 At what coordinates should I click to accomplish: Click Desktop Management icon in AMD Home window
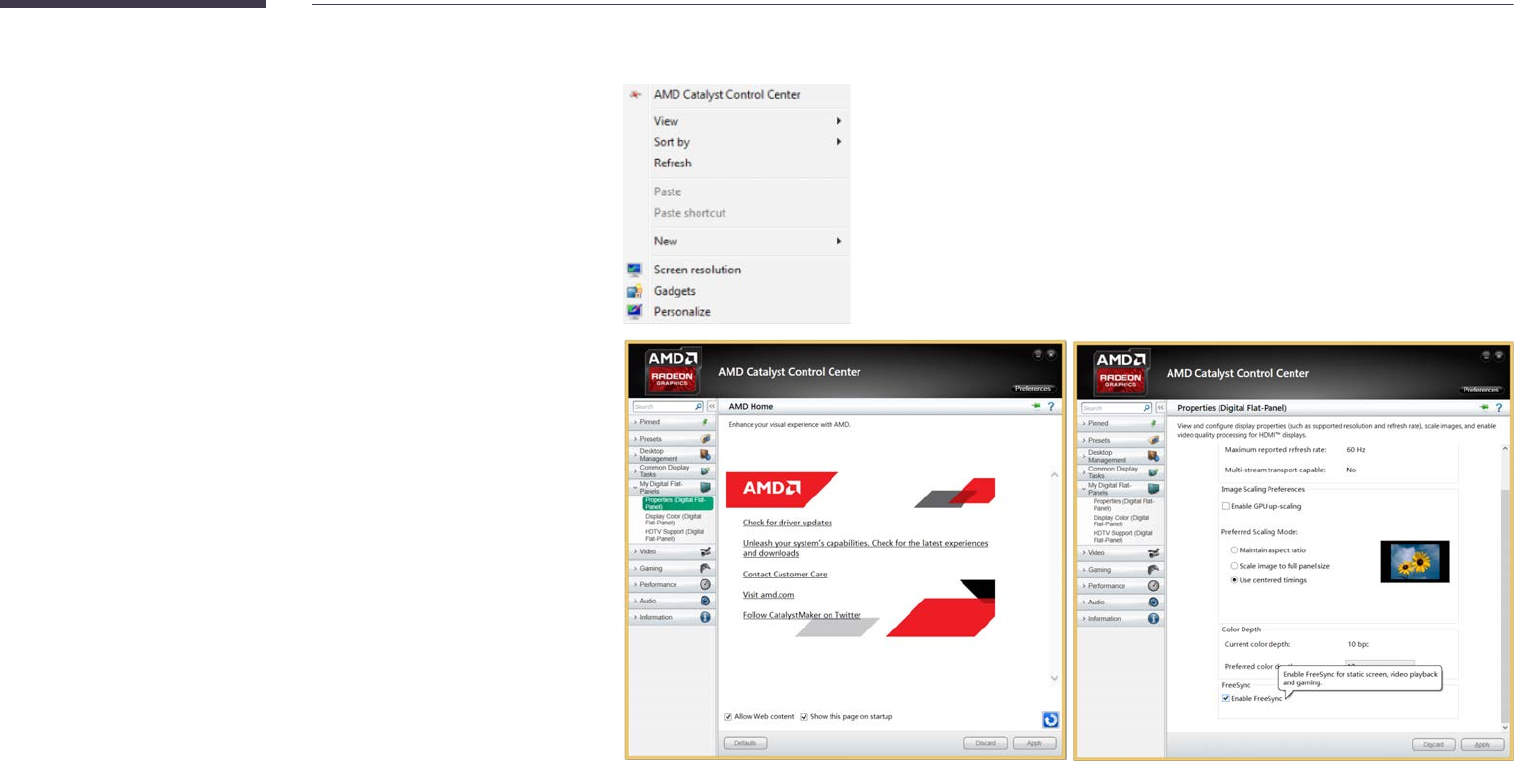click(705, 455)
